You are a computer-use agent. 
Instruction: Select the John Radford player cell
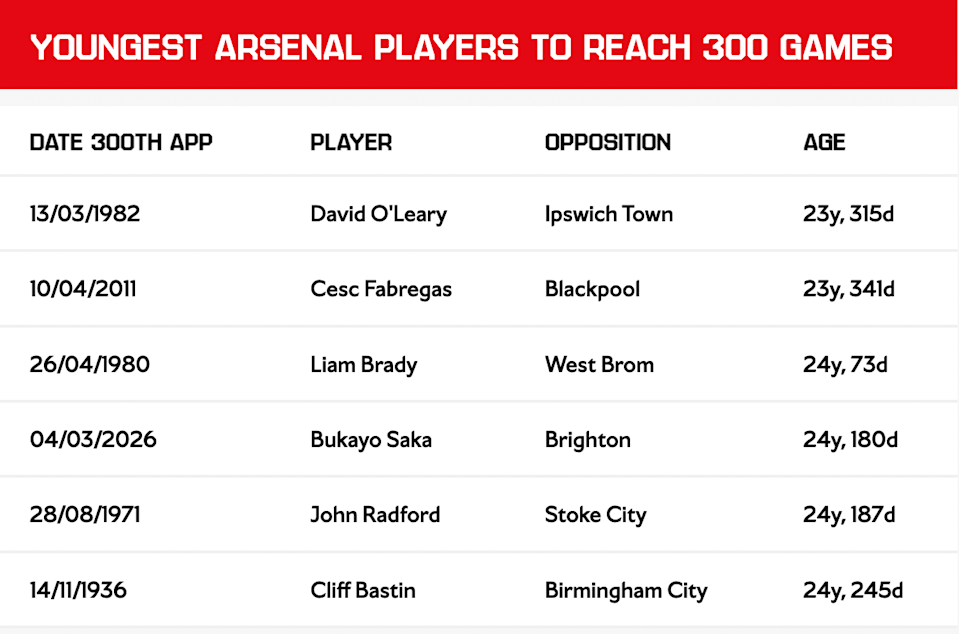click(x=375, y=515)
